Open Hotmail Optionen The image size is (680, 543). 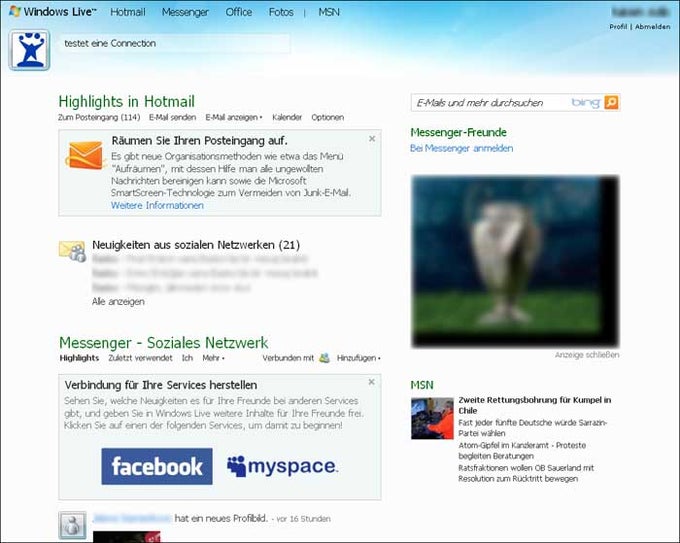pos(327,117)
